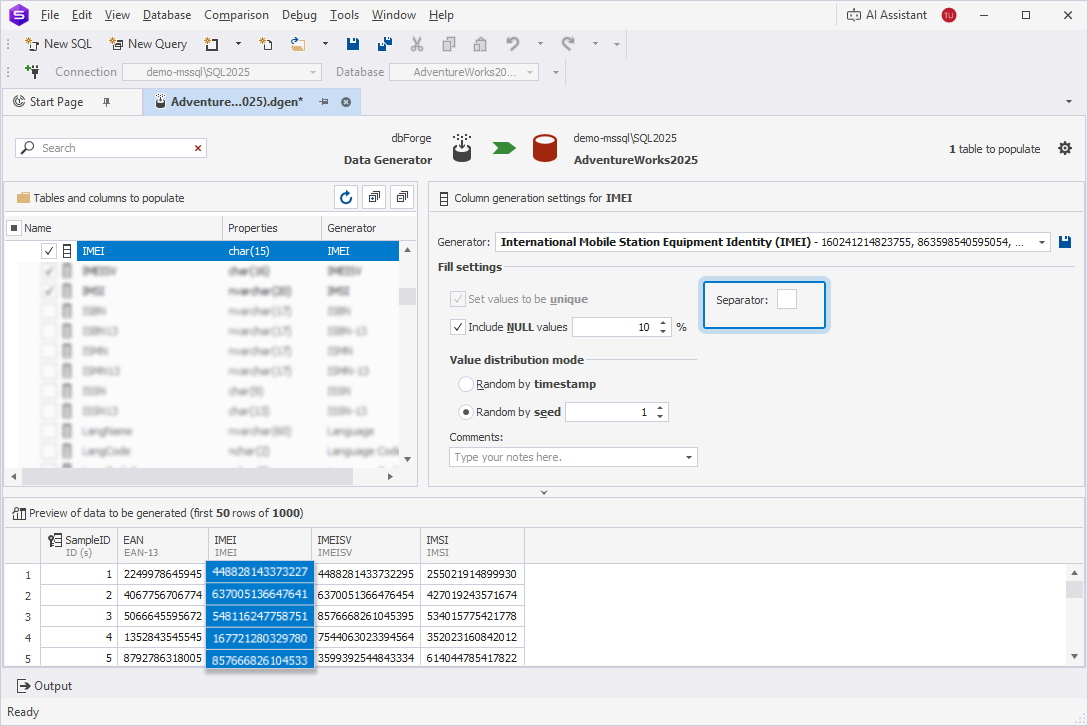
Task: Expand the Comments dropdown arrow
Action: [x=689, y=457]
